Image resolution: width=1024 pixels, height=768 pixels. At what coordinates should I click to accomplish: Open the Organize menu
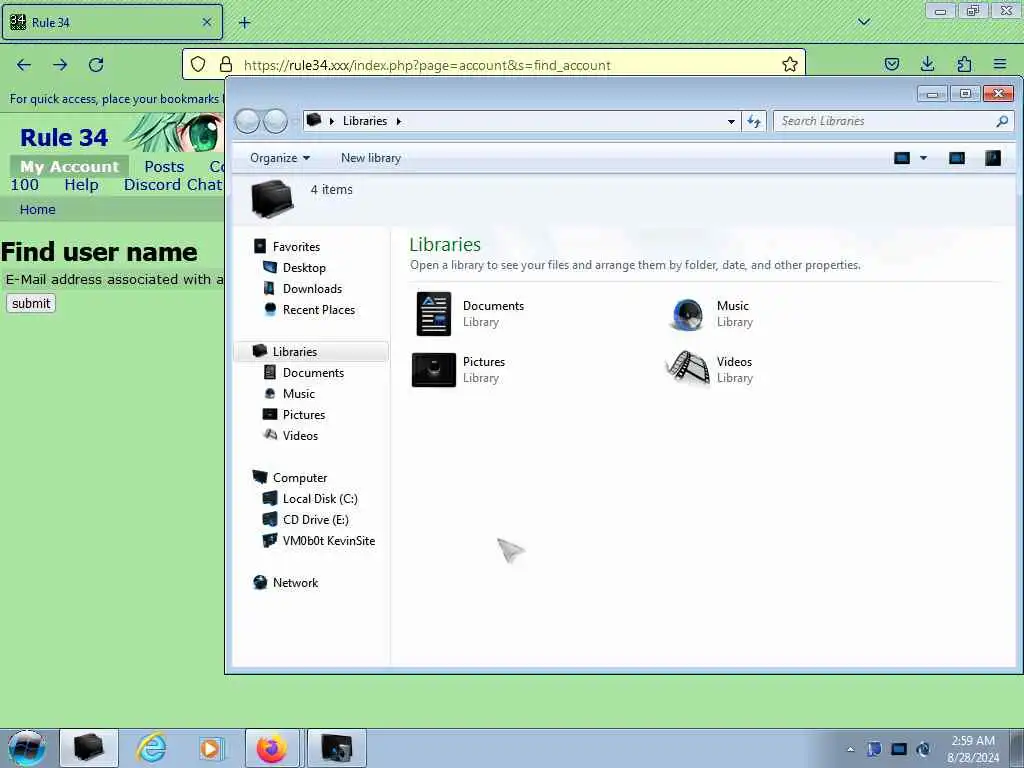(280, 158)
